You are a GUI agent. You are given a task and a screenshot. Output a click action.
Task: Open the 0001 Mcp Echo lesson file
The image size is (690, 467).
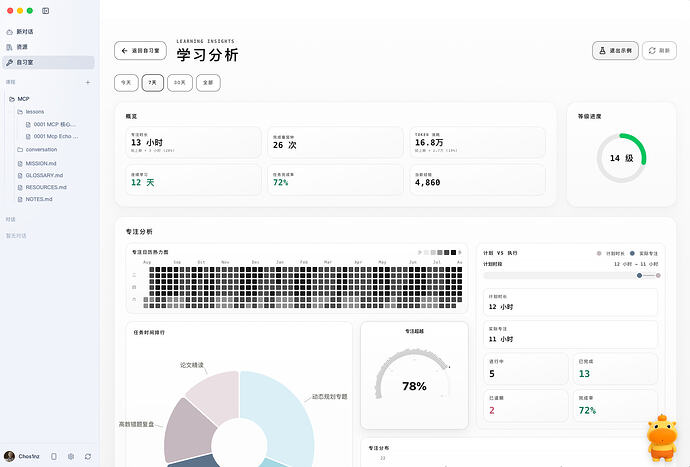click(x=56, y=136)
